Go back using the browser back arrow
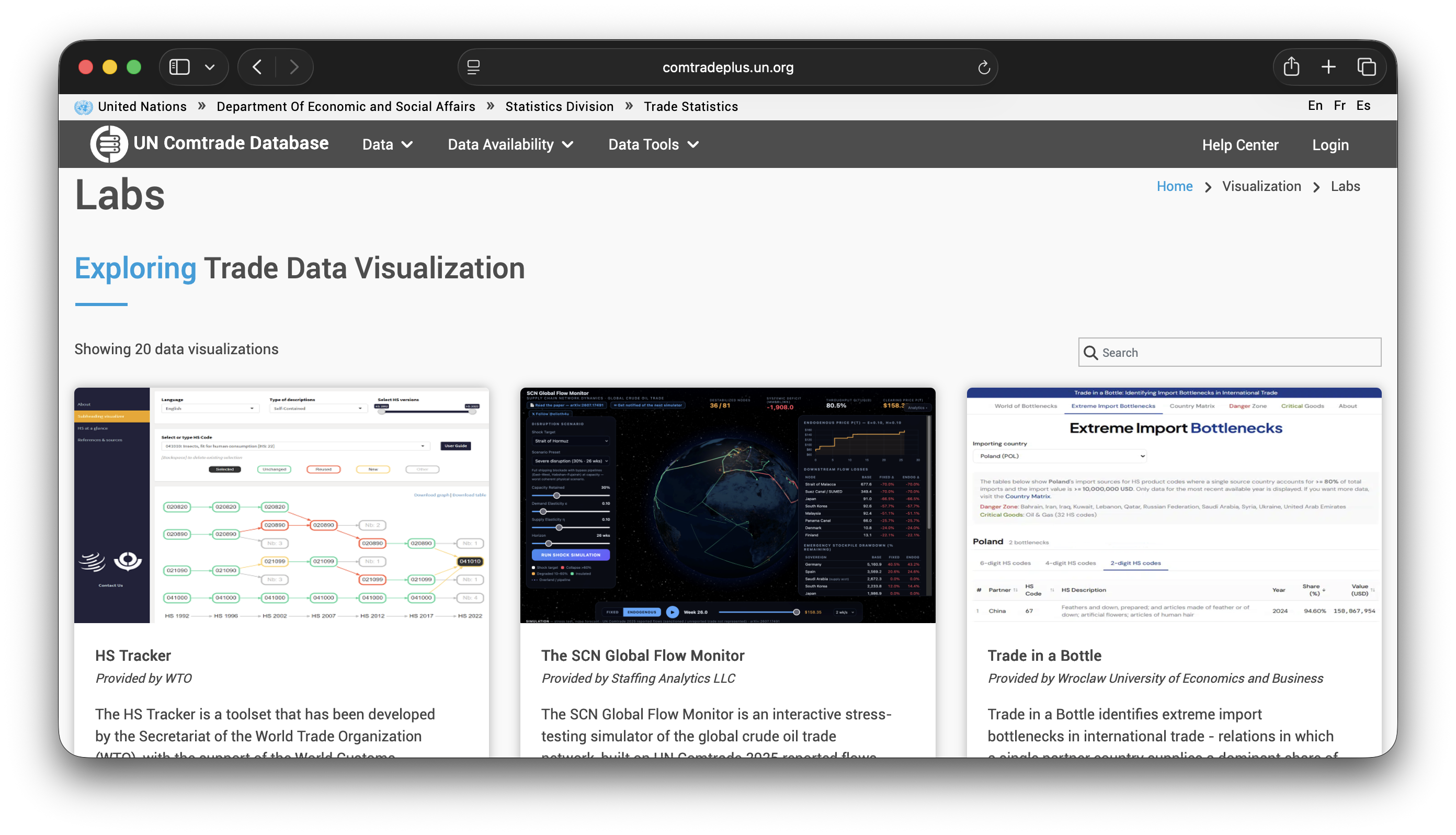This screenshot has height=835, width=1456. 257,67
